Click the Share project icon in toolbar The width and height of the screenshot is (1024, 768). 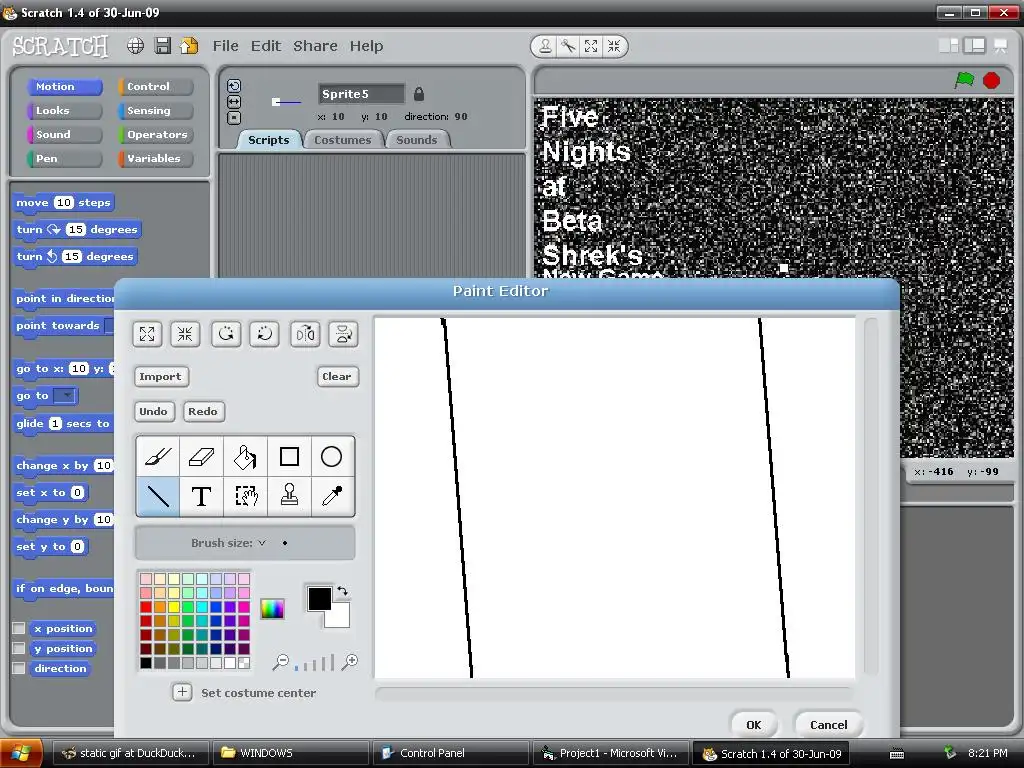189,46
